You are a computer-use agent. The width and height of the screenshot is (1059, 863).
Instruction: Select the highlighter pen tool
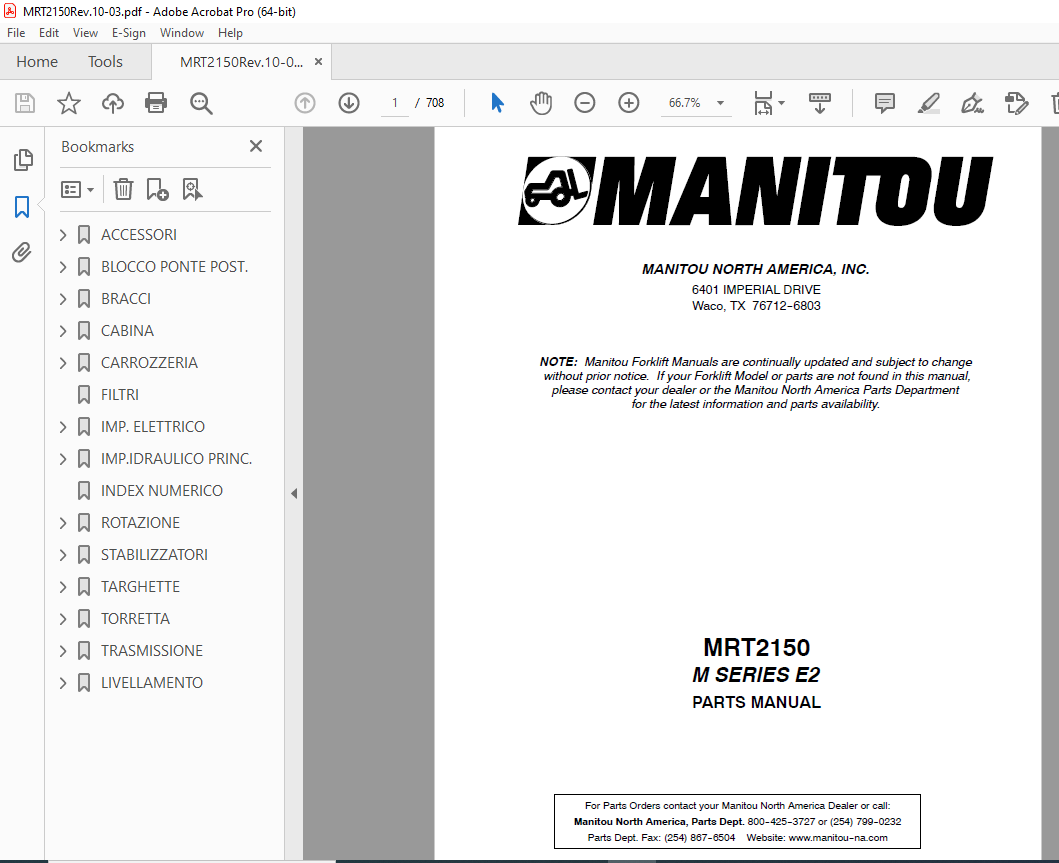coord(929,103)
